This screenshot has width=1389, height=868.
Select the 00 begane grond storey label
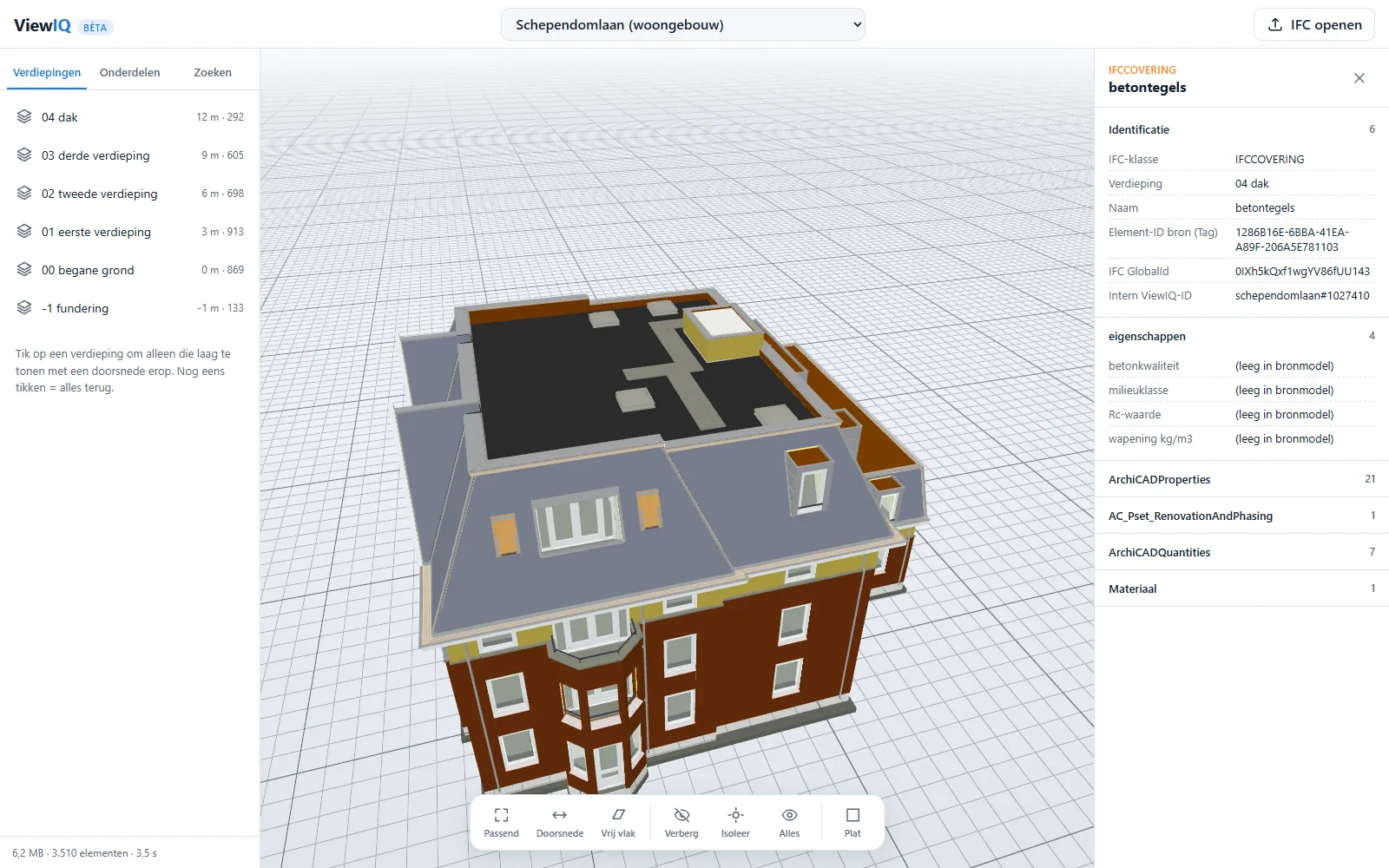88,271
